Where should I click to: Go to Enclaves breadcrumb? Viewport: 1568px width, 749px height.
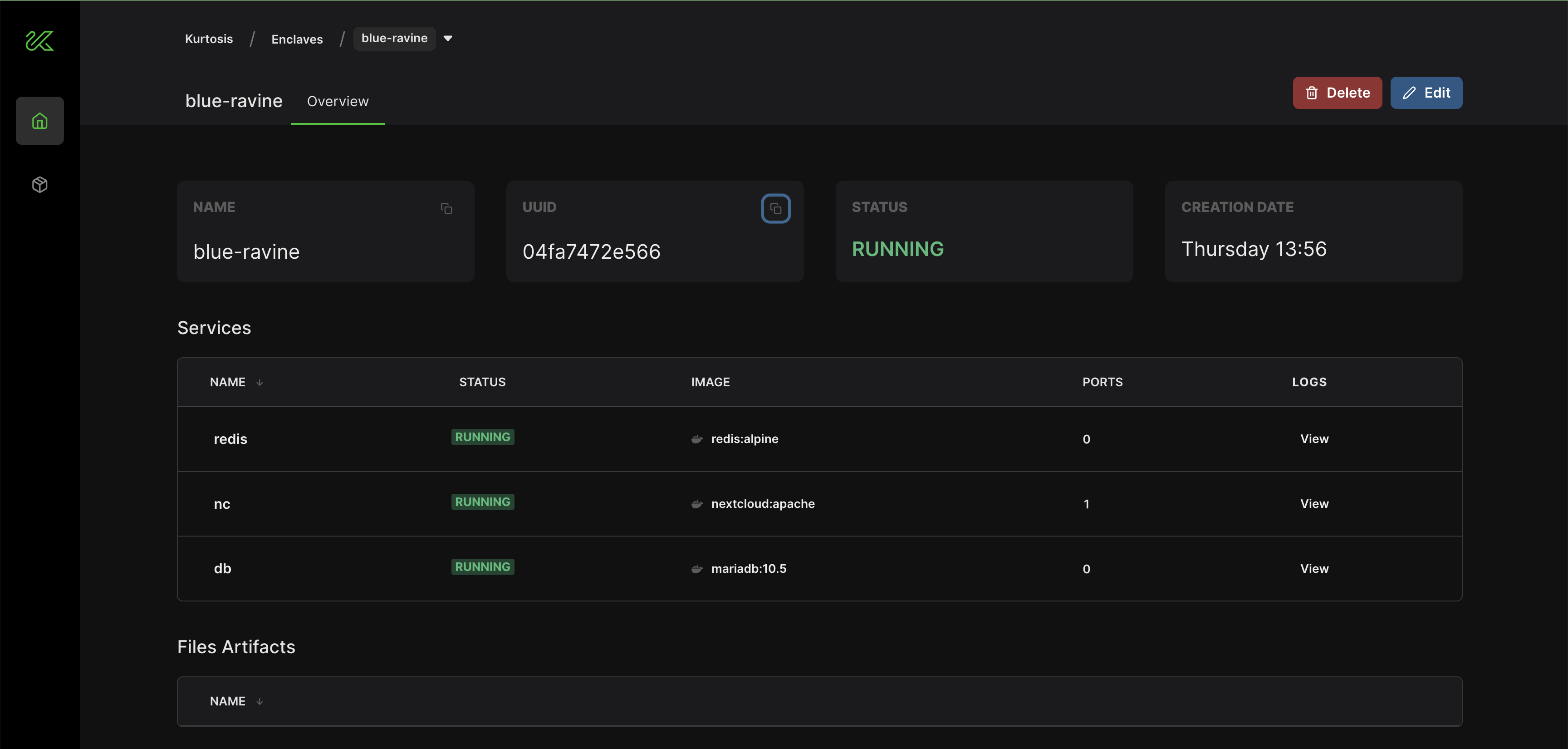297,39
